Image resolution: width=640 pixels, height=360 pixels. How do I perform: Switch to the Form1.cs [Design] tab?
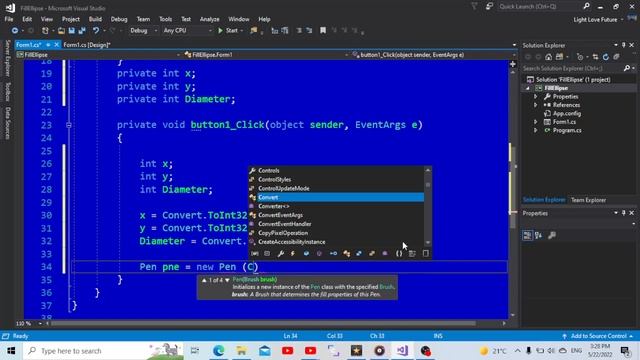tap(87, 45)
